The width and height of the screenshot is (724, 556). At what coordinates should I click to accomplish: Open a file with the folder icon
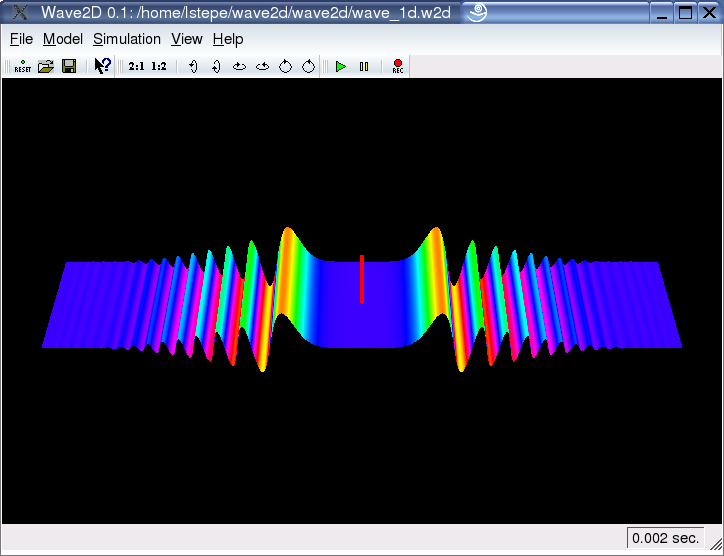[x=45, y=67]
